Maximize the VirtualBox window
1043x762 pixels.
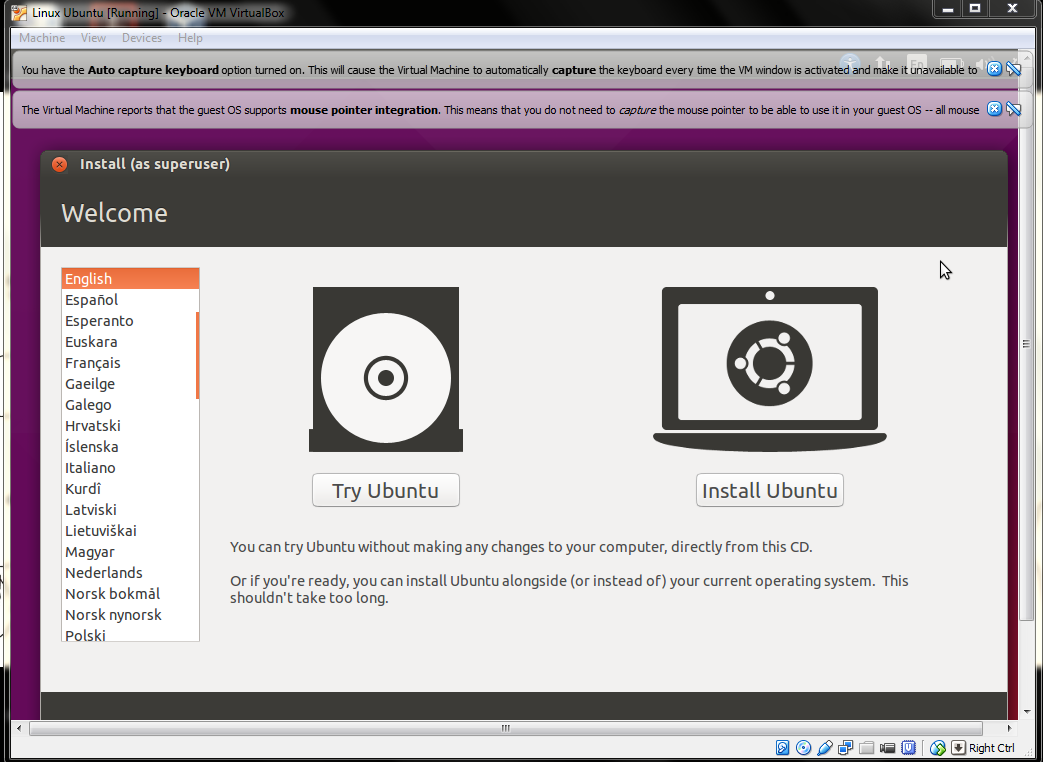pyautogui.click(x=975, y=9)
